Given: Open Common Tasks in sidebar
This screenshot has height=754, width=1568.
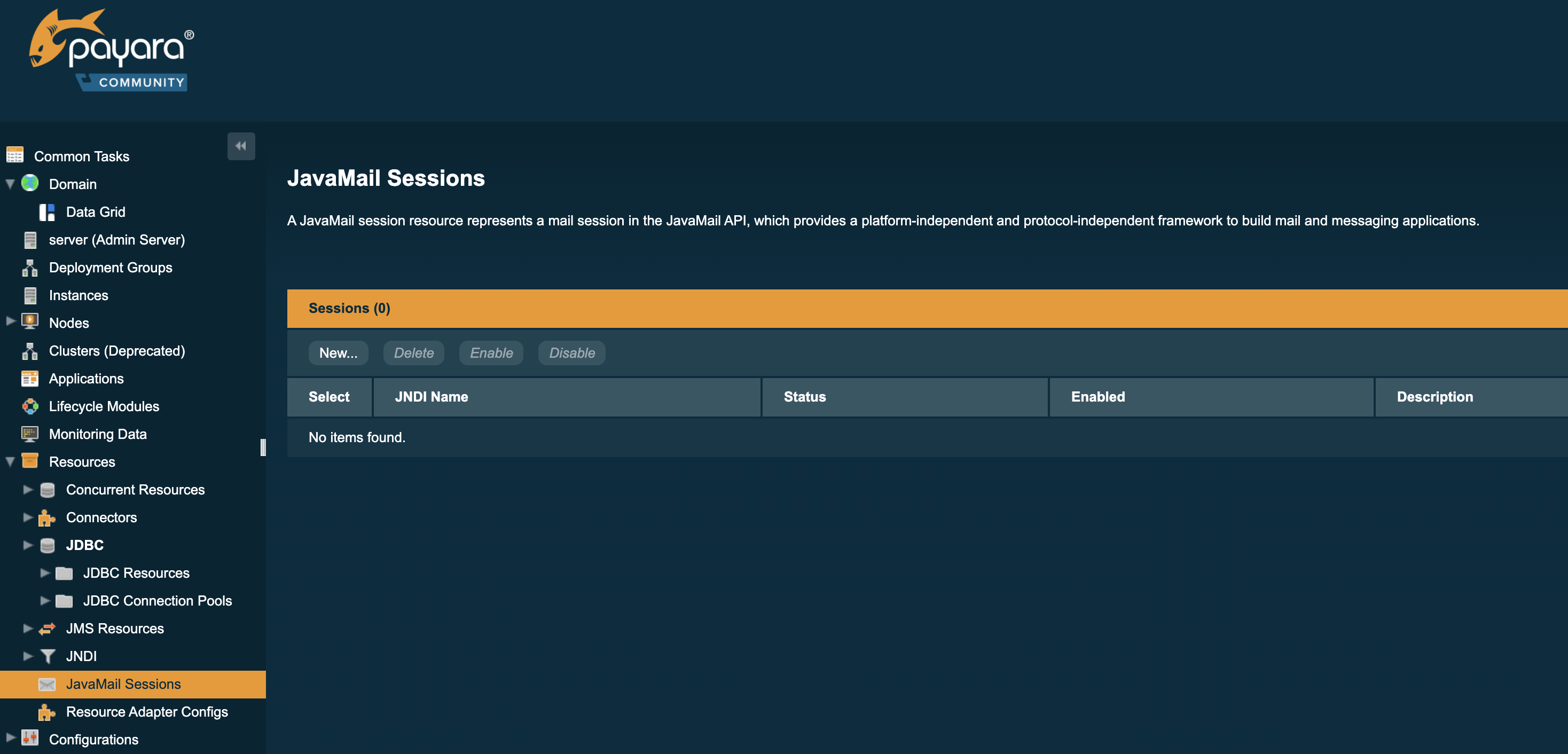Looking at the screenshot, I should click(82, 156).
